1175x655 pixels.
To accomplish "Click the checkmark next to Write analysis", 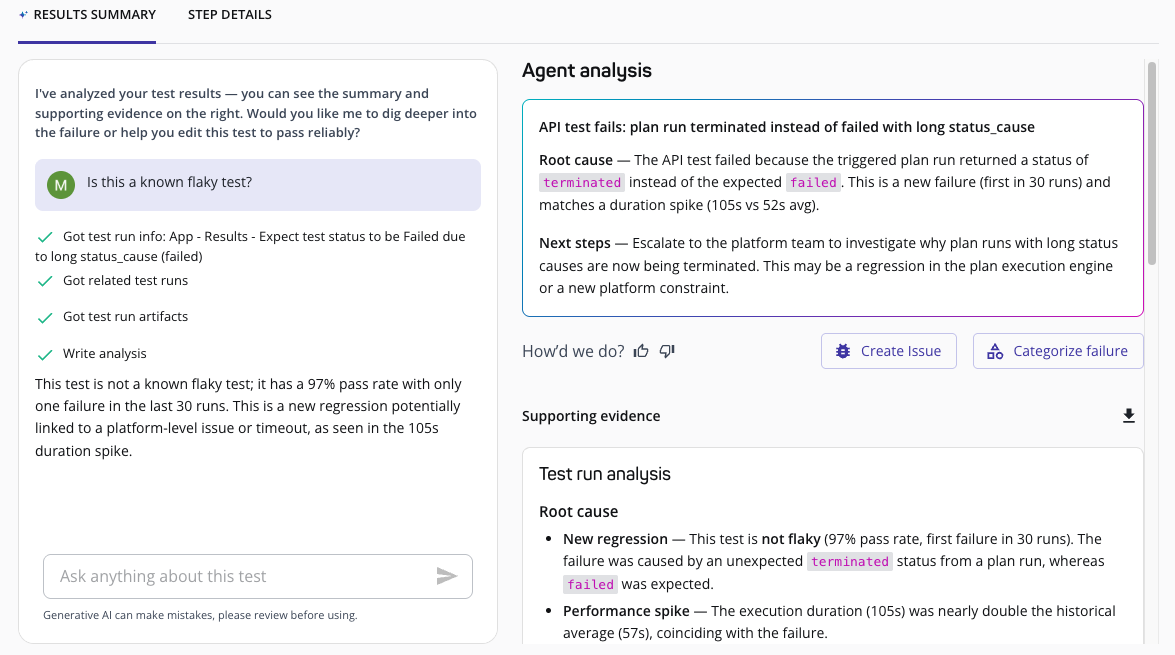I will click(x=45, y=352).
